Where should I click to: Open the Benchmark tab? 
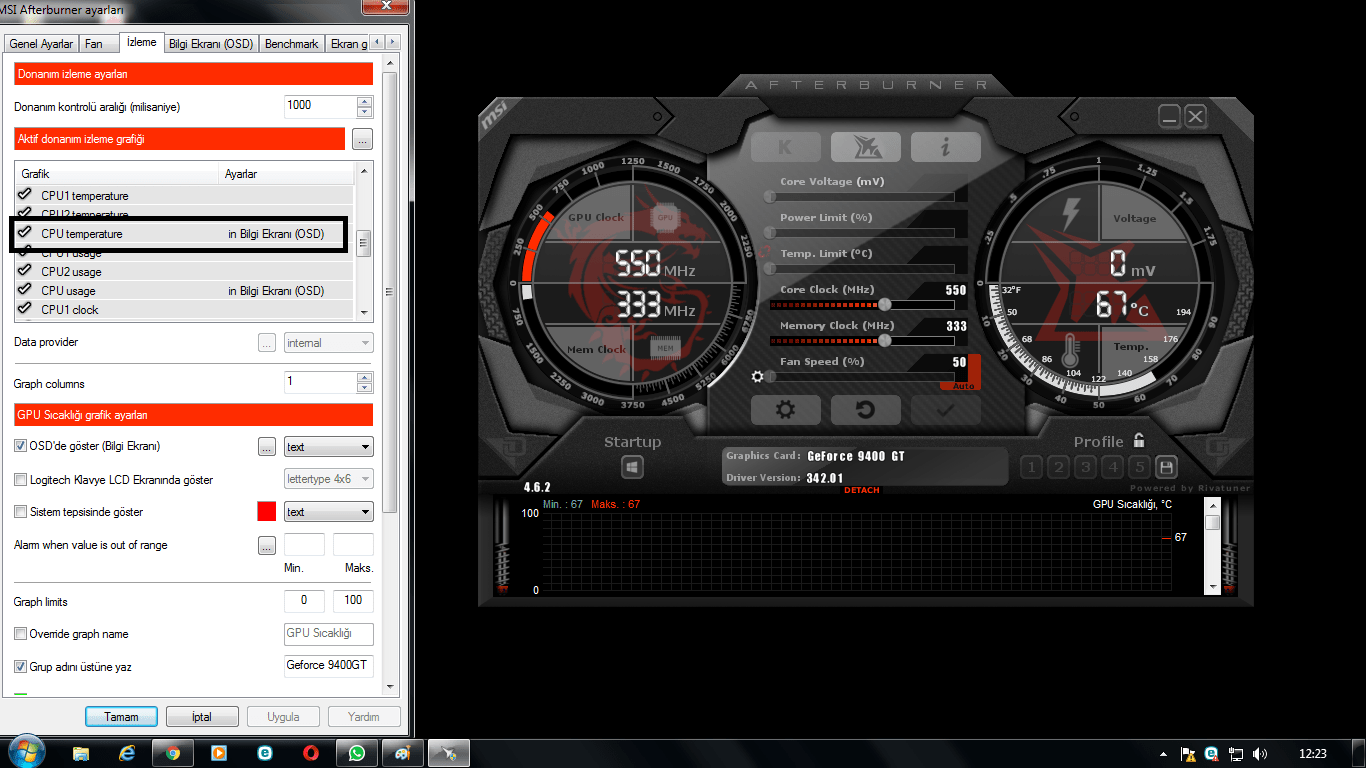[292, 44]
